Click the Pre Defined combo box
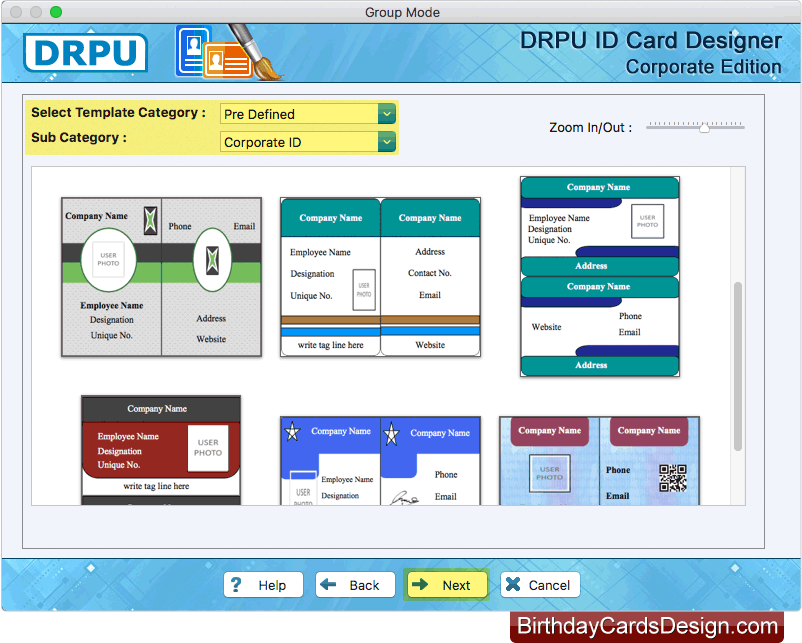The height and width of the screenshot is (643, 802). click(308, 114)
